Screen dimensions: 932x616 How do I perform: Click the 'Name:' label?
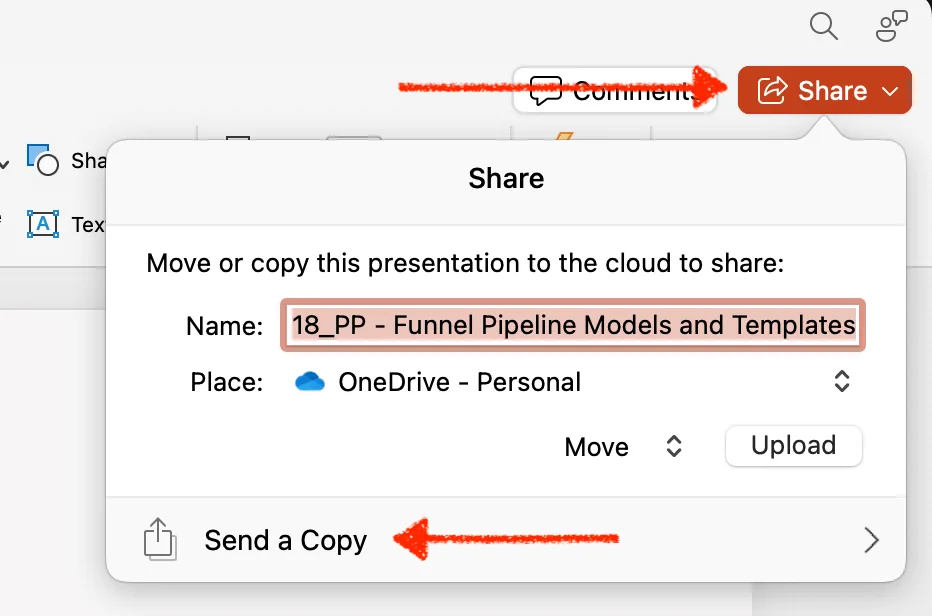coord(225,326)
